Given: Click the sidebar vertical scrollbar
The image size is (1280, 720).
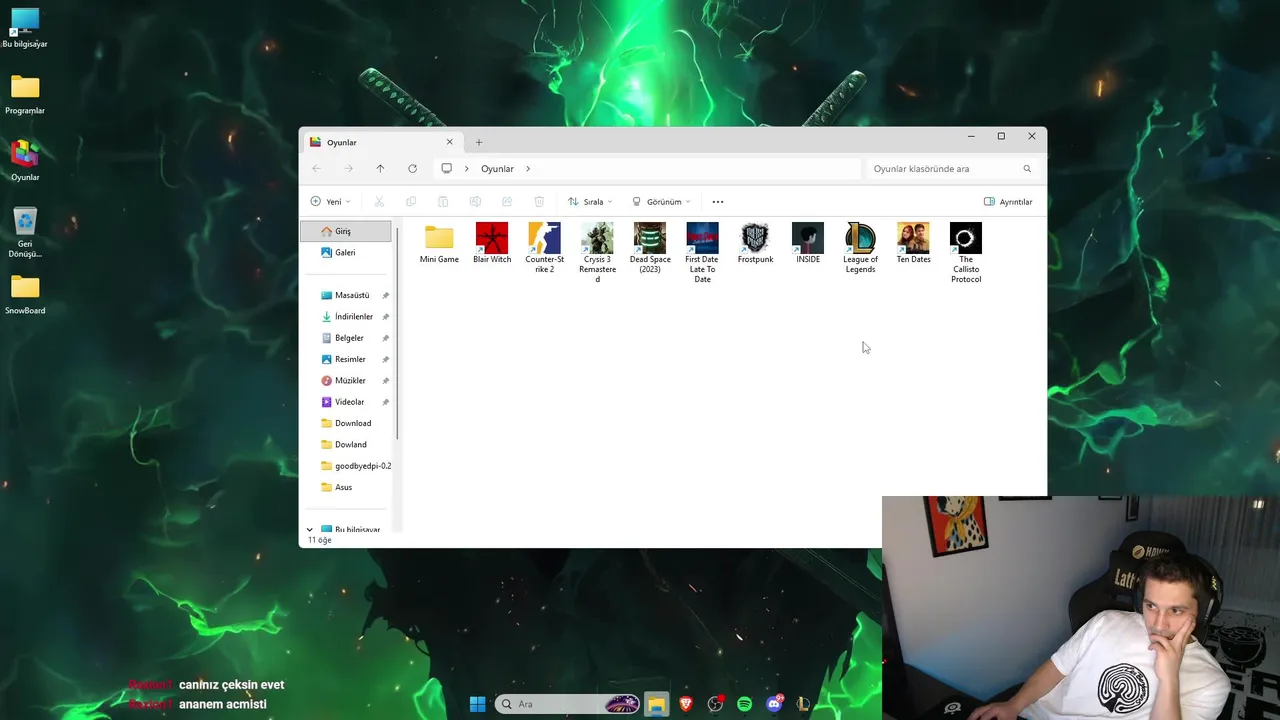Looking at the screenshot, I should pos(398,335).
